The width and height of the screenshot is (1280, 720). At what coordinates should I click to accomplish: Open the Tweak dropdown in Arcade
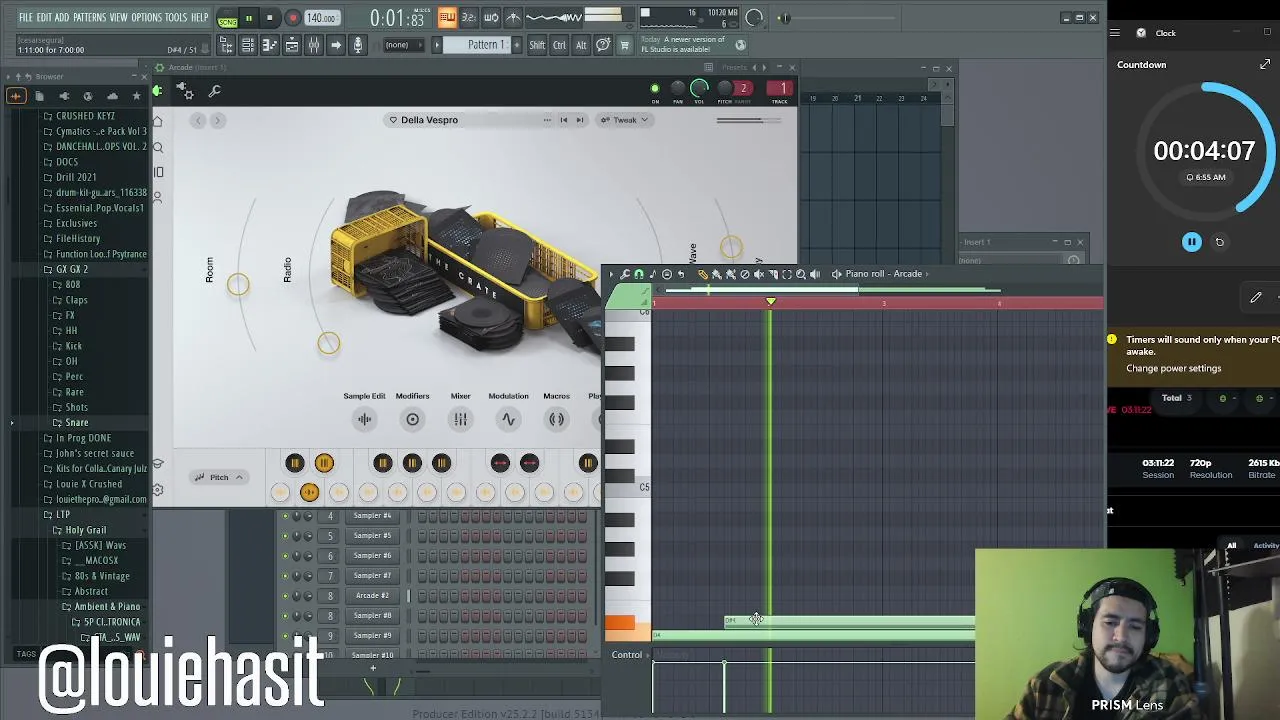[x=625, y=120]
